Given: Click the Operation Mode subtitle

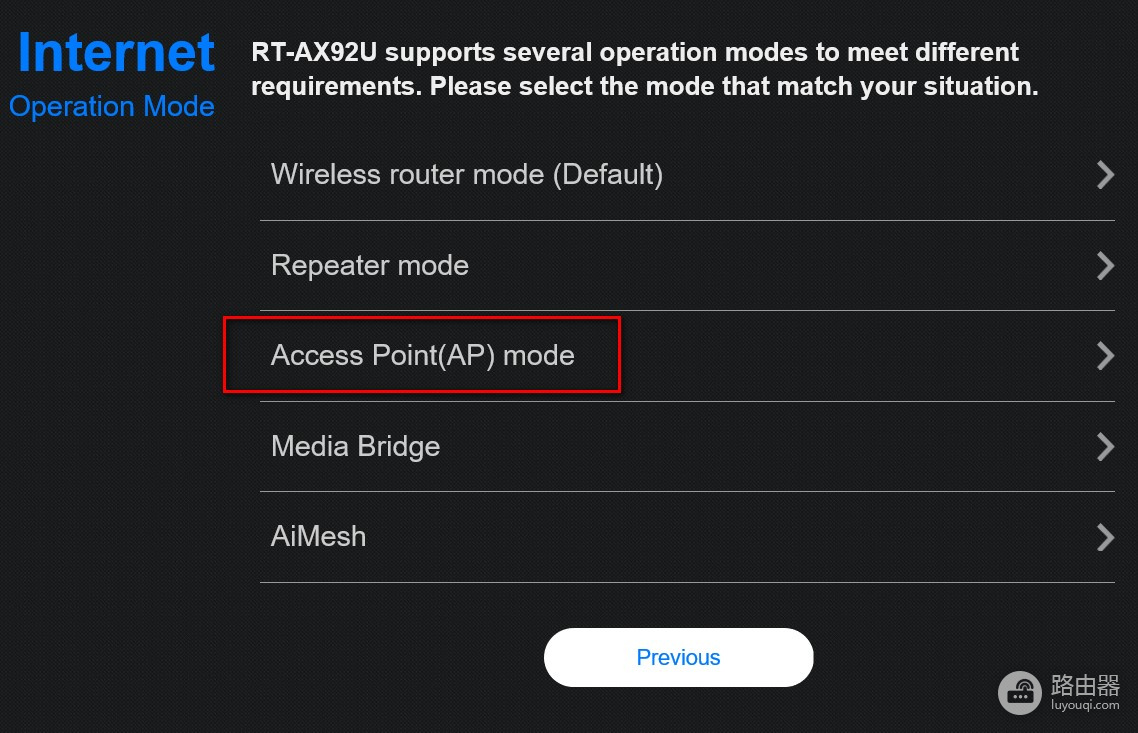Looking at the screenshot, I should click(112, 107).
